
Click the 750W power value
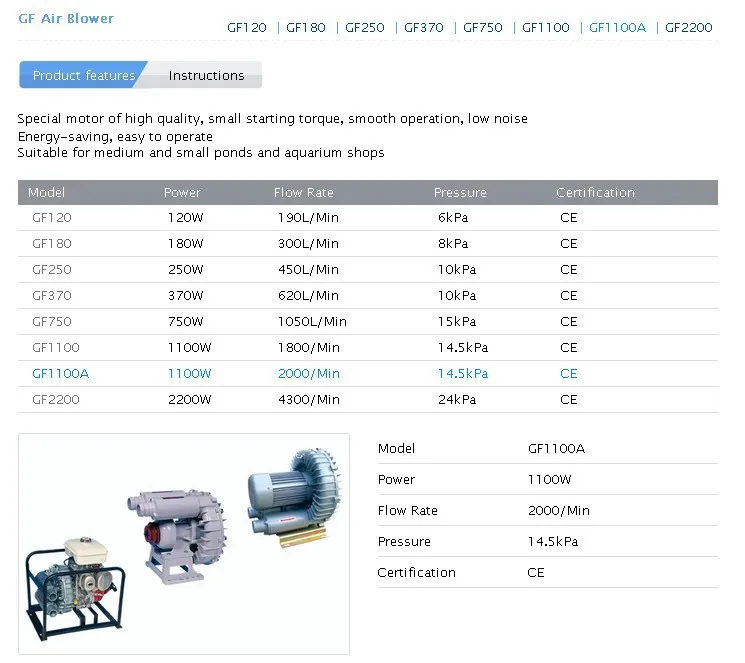click(185, 322)
